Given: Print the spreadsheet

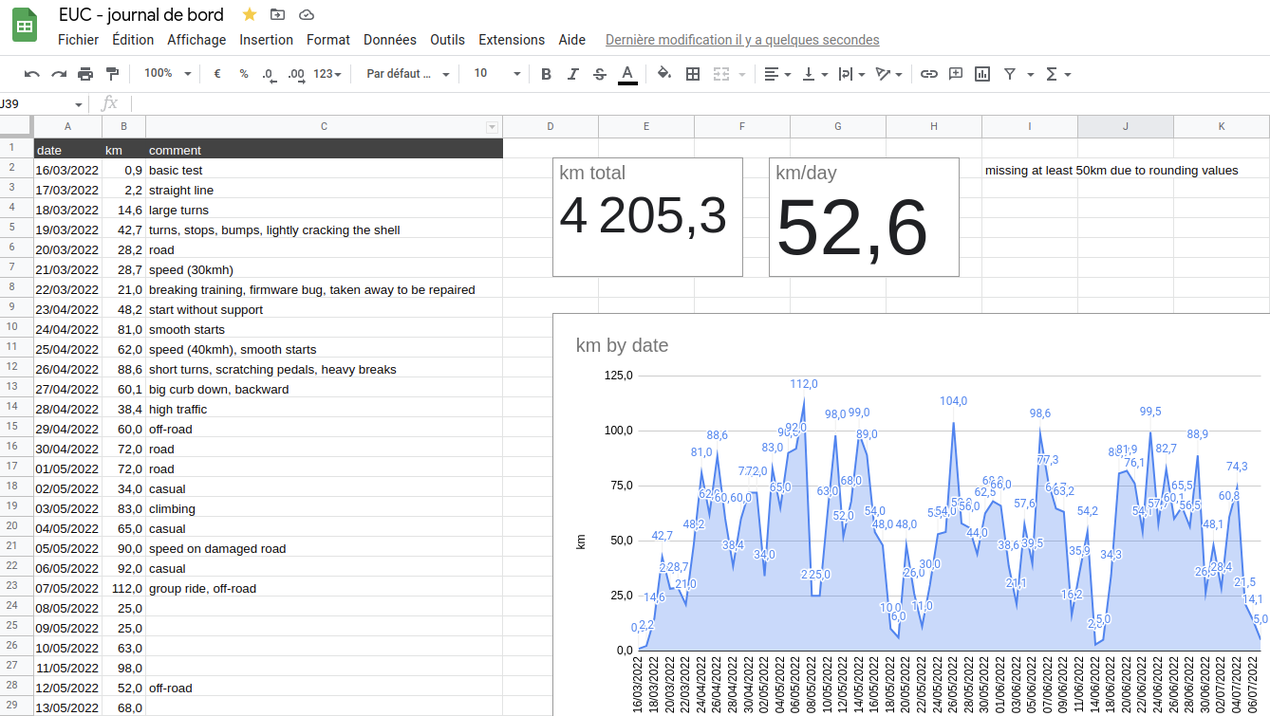Looking at the screenshot, I should 85,74.
